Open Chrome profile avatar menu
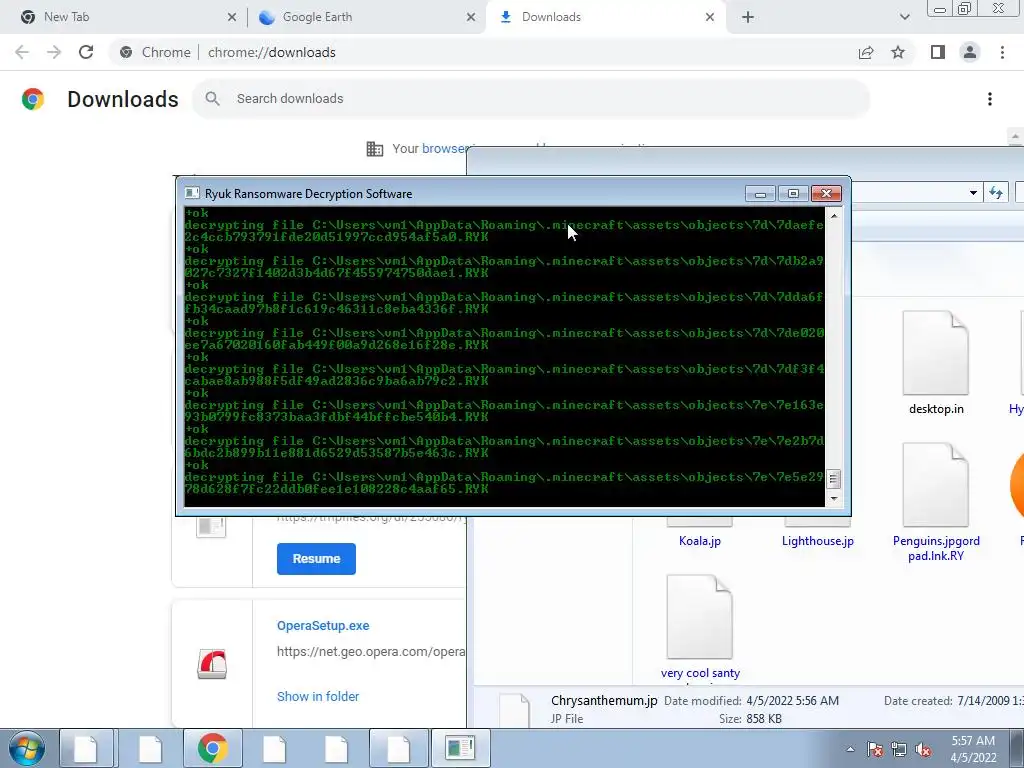 pos(970,52)
